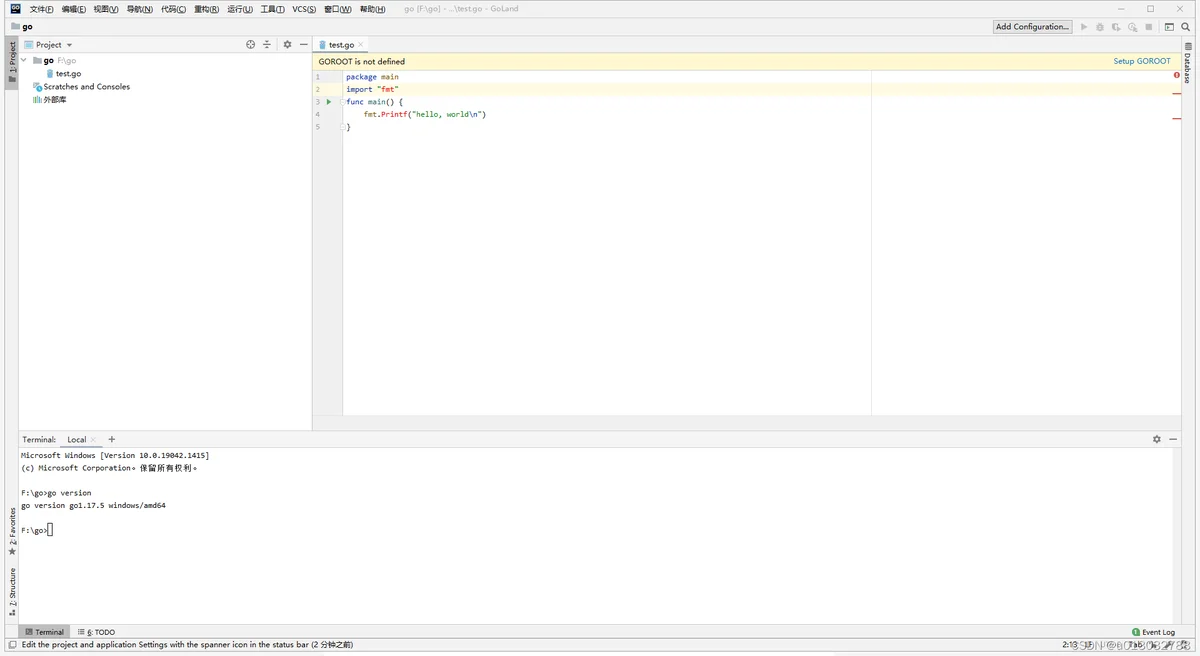1200x656 pixels.
Task: Open the 工具(T) menu
Action: click(272, 9)
